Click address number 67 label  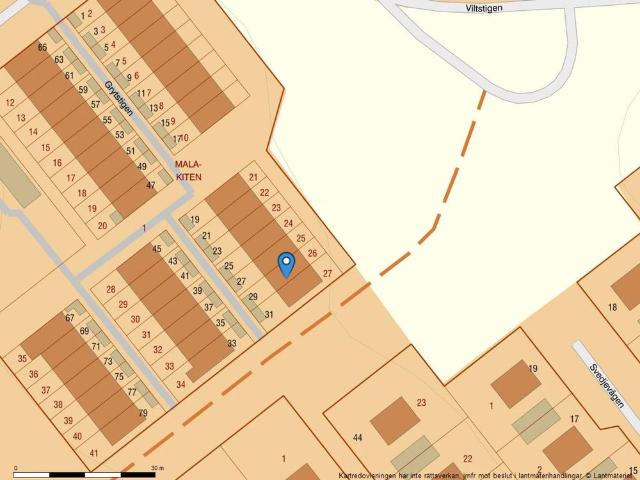[x=70, y=318]
